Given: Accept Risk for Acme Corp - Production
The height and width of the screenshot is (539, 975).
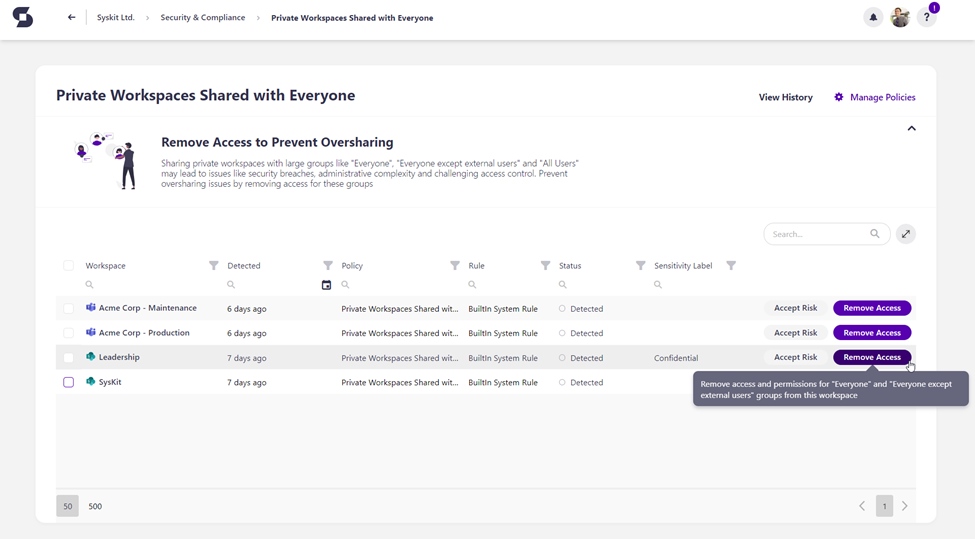Looking at the screenshot, I should (x=795, y=333).
